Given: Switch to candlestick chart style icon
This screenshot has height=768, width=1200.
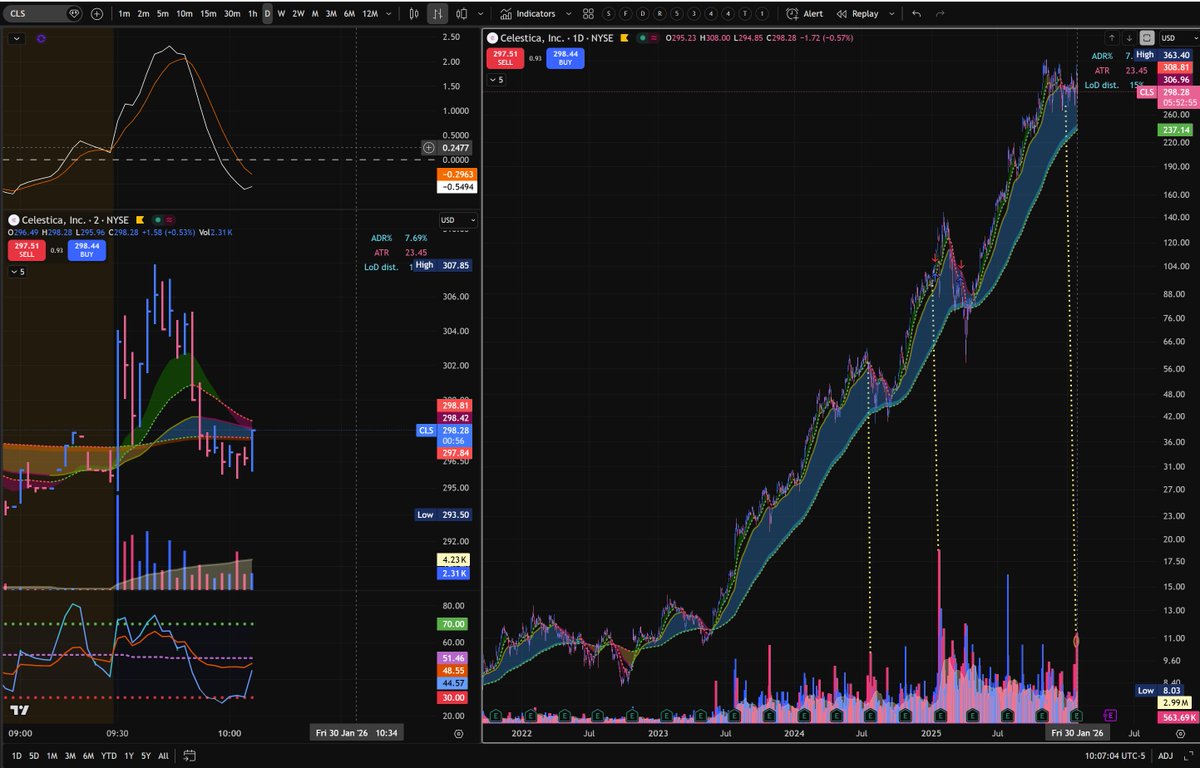Looking at the screenshot, I should pyautogui.click(x=415, y=14).
